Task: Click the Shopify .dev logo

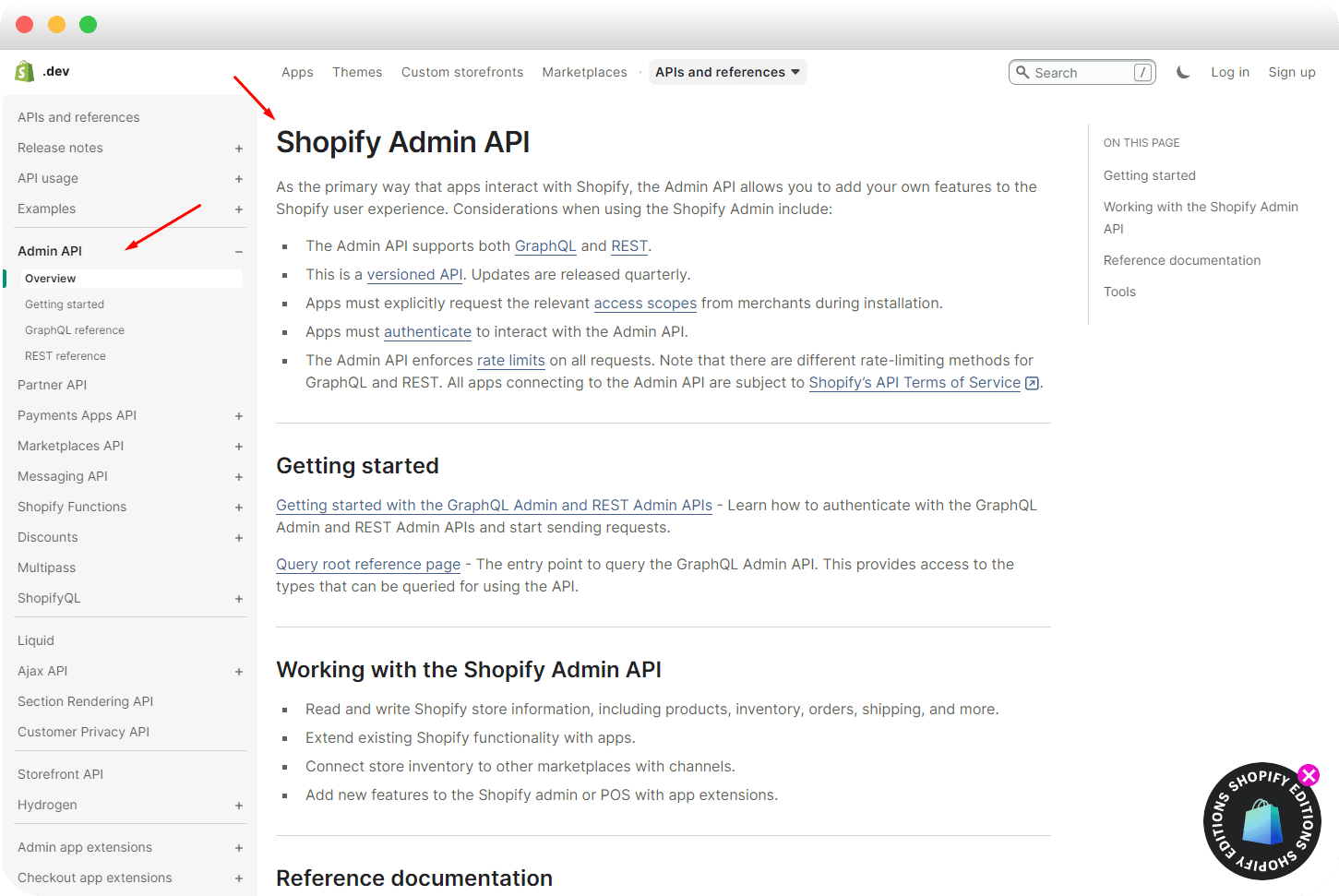Action: (x=42, y=71)
